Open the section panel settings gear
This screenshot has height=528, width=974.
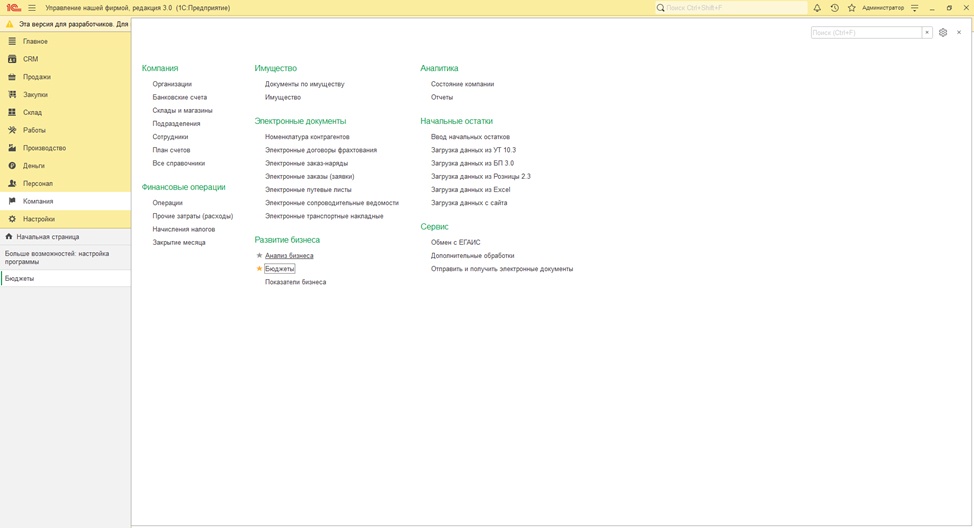(943, 33)
